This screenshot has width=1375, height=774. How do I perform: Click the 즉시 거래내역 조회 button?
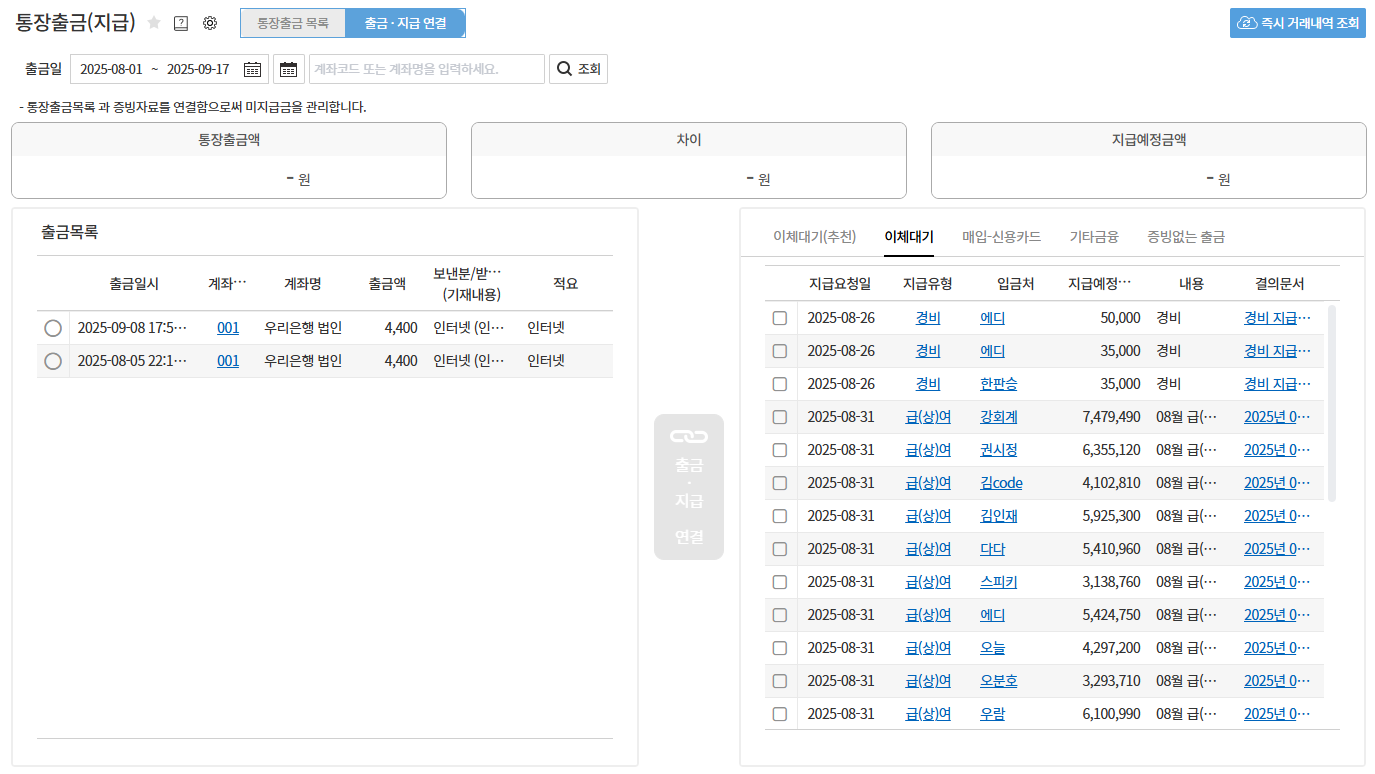pos(1298,23)
